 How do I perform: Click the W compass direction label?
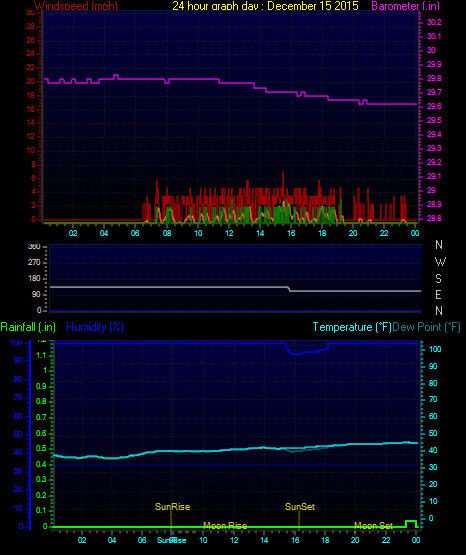click(x=440, y=262)
